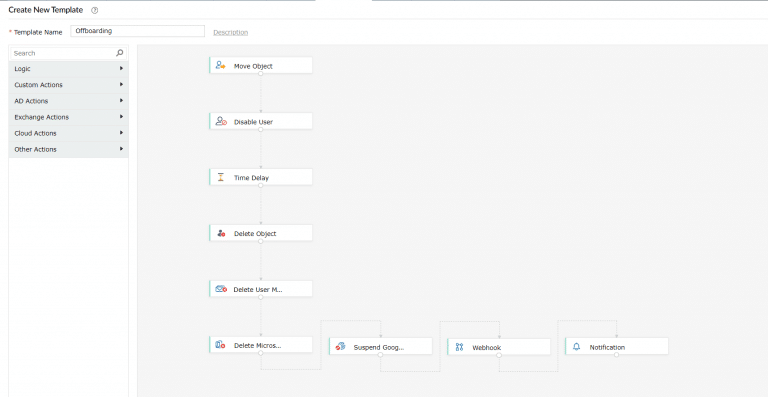The image size is (768, 397).
Task: Select the Delete Micros... node label
Action: click(x=258, y=345)
